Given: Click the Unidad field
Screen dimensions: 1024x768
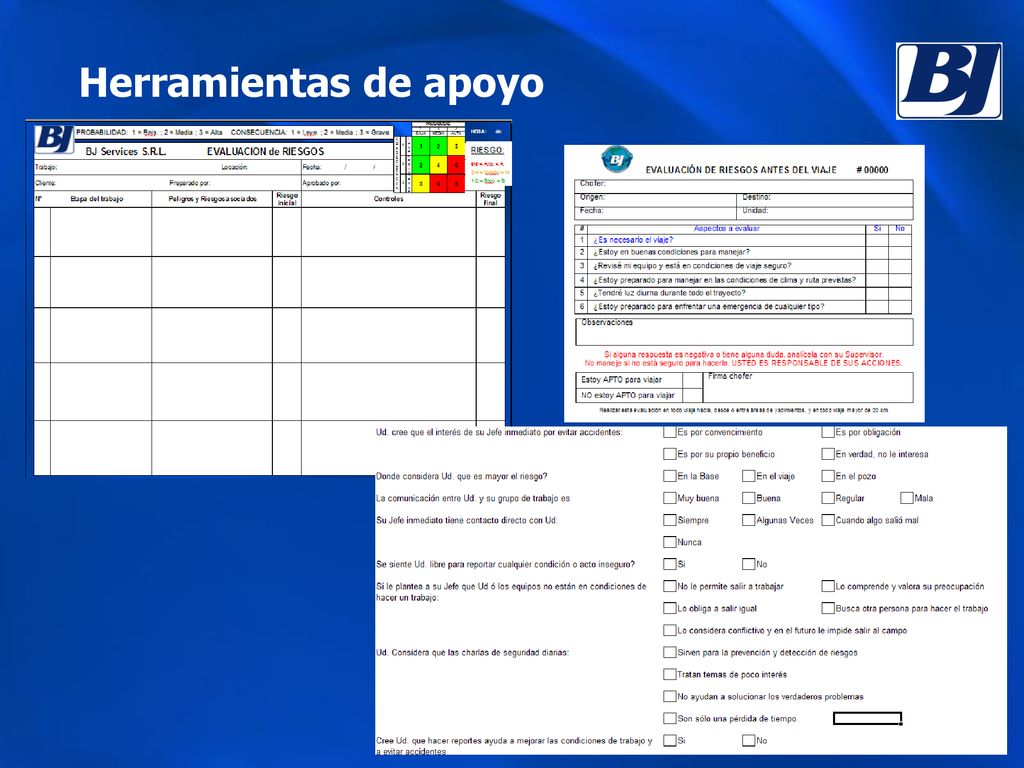Looking at the screenshot, I should click(x=825, y=213).
